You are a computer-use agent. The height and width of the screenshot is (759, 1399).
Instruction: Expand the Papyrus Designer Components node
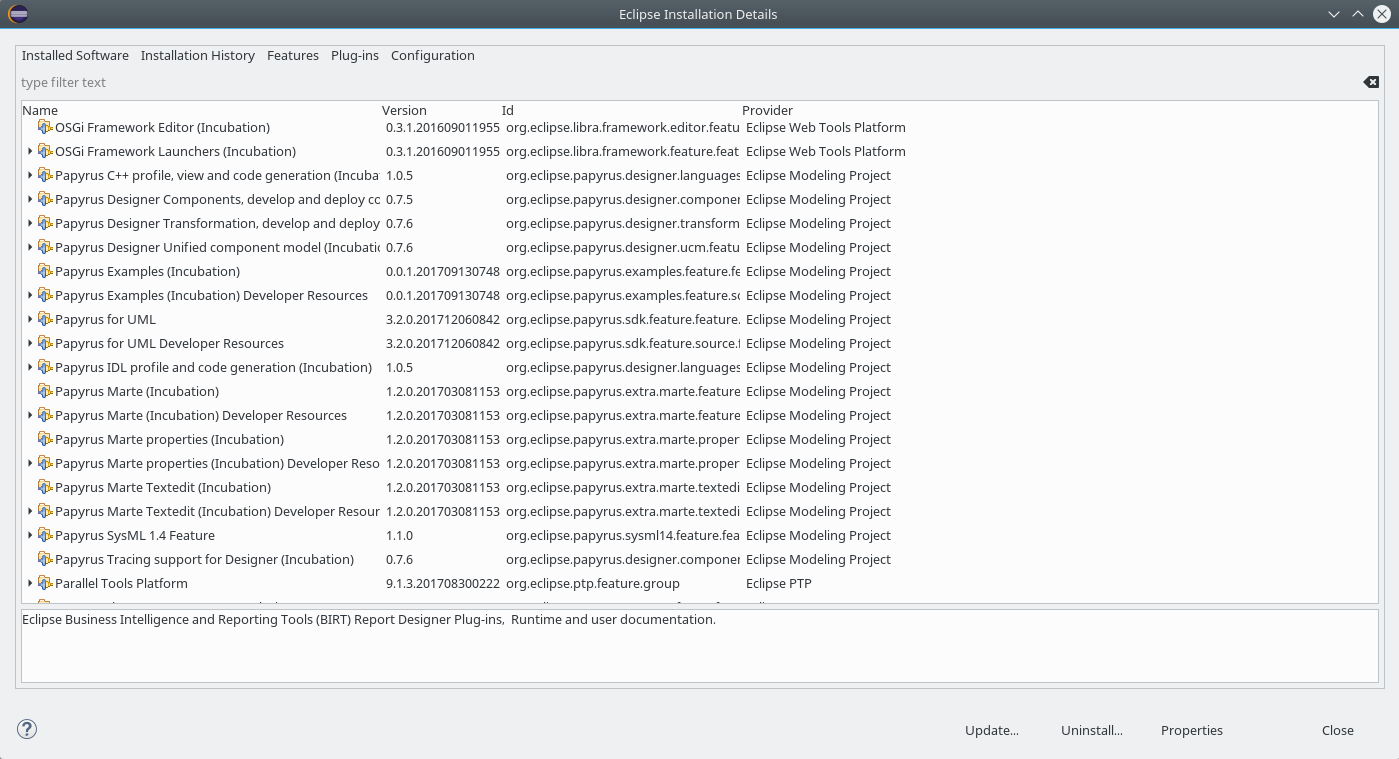click(x=30, y=199)
